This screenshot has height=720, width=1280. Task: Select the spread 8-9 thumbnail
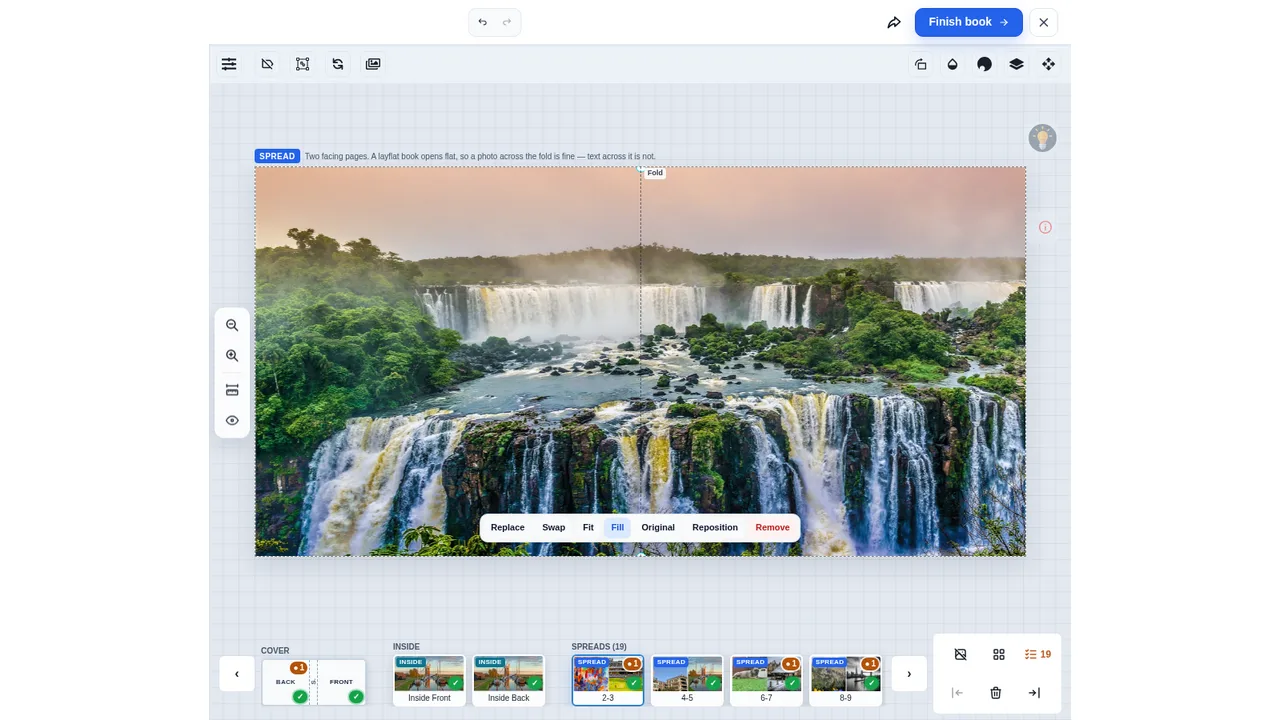[x=845, y=680]
